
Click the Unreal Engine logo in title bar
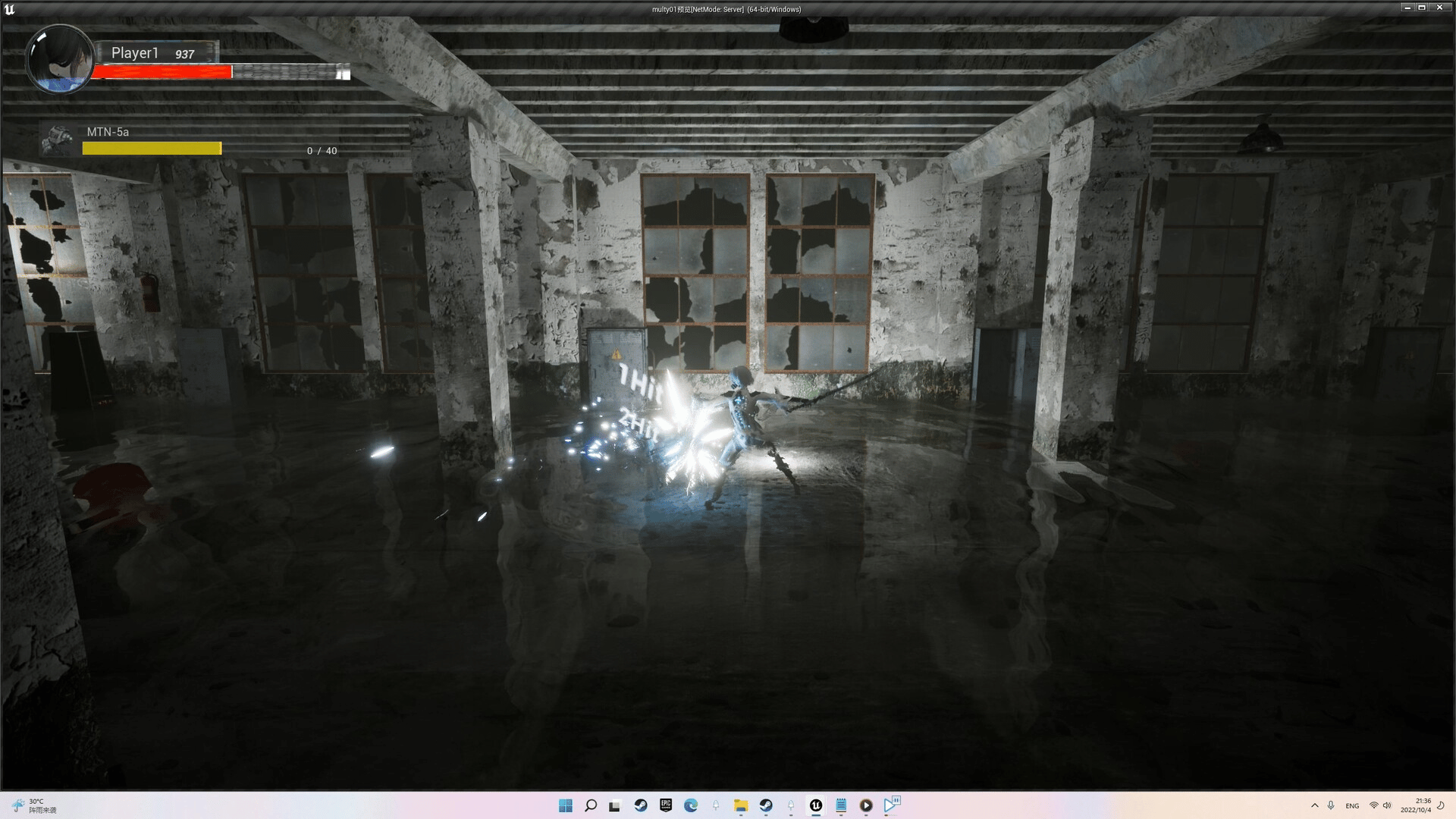[9, 9]
